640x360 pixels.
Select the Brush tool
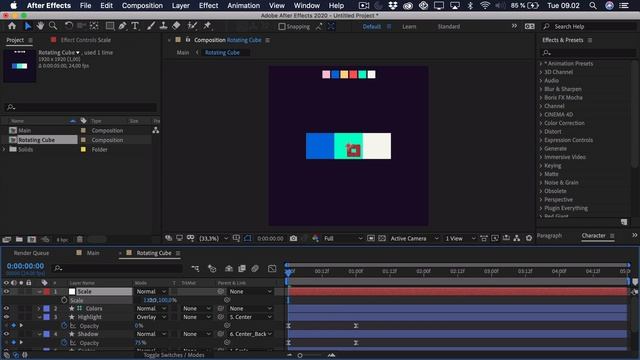click(151, 26)
